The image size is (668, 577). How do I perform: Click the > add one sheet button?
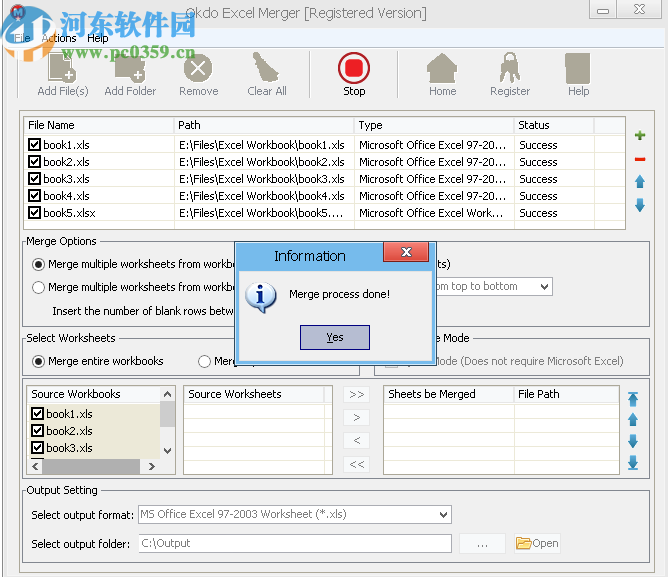pyautogui.click(x=357, y=417)
